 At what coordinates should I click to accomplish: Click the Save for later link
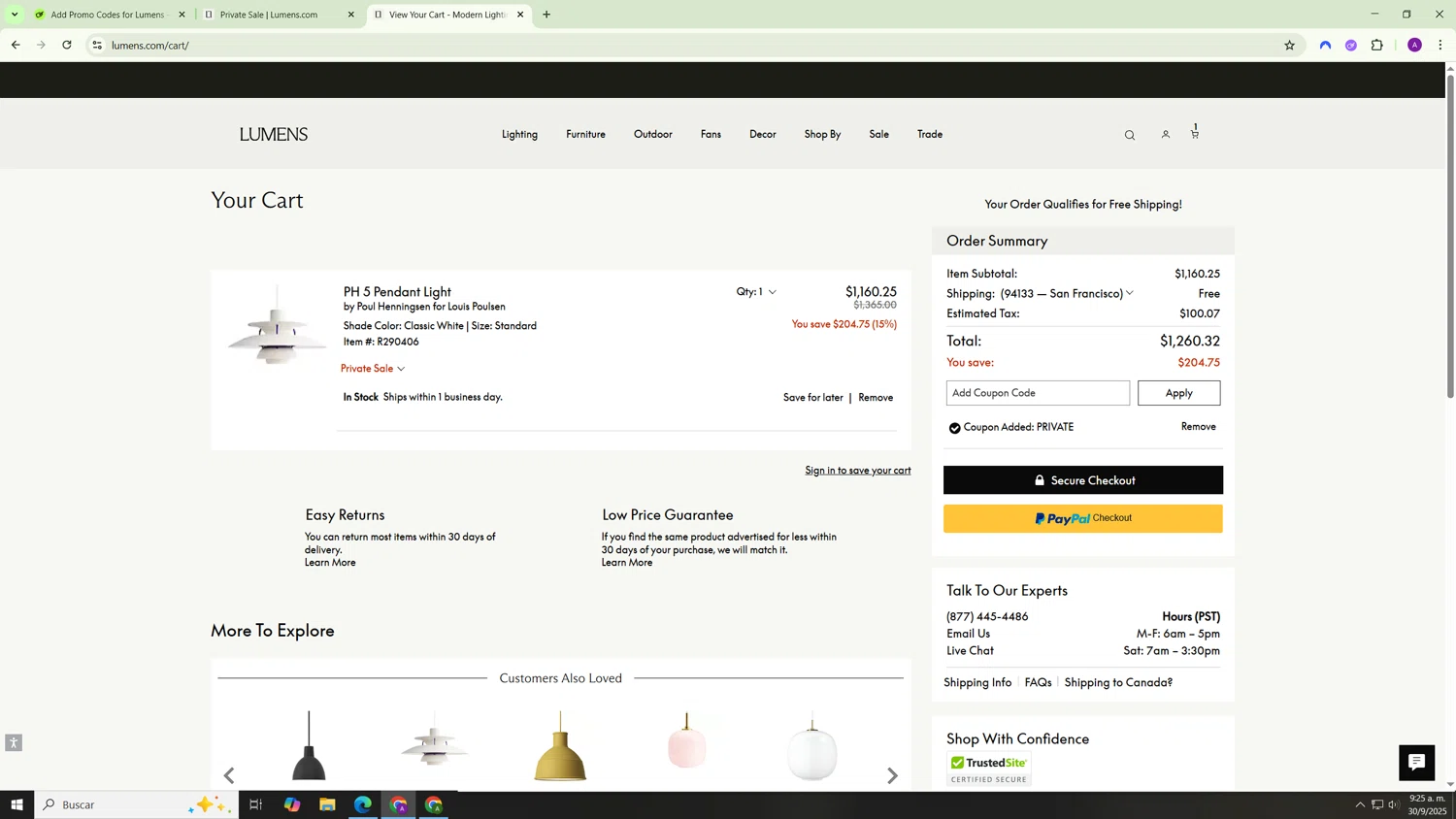point(812,398)
